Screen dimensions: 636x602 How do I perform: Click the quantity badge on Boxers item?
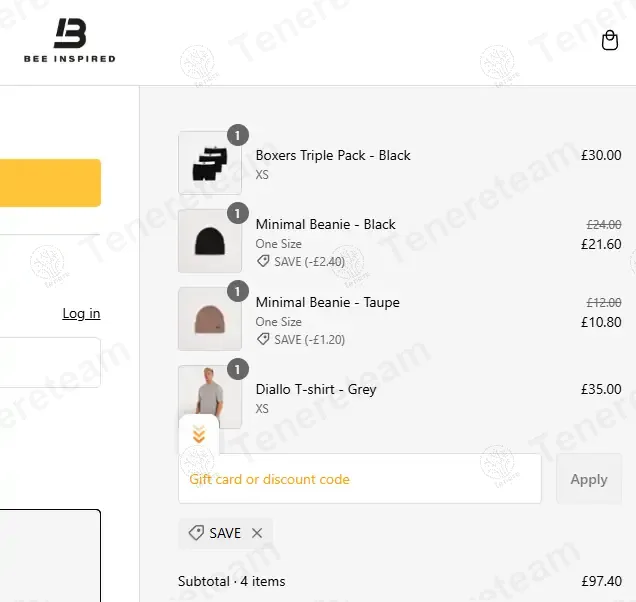pos(238,135)
